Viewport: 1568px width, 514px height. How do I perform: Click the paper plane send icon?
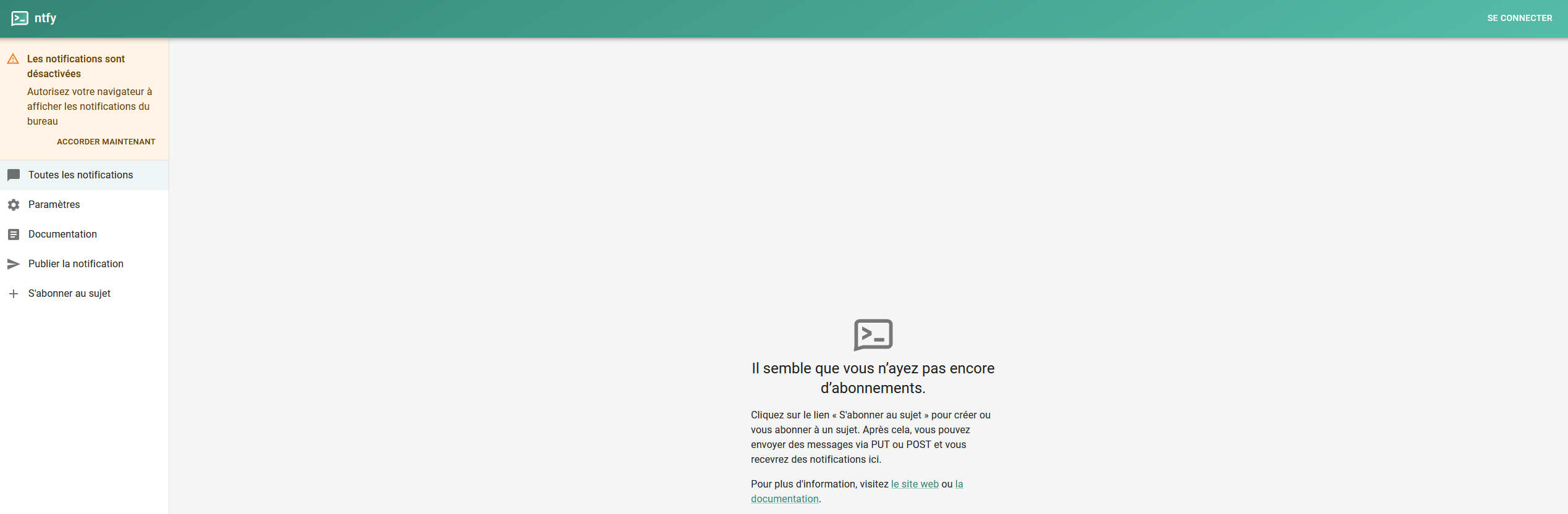tap(14, 264)
